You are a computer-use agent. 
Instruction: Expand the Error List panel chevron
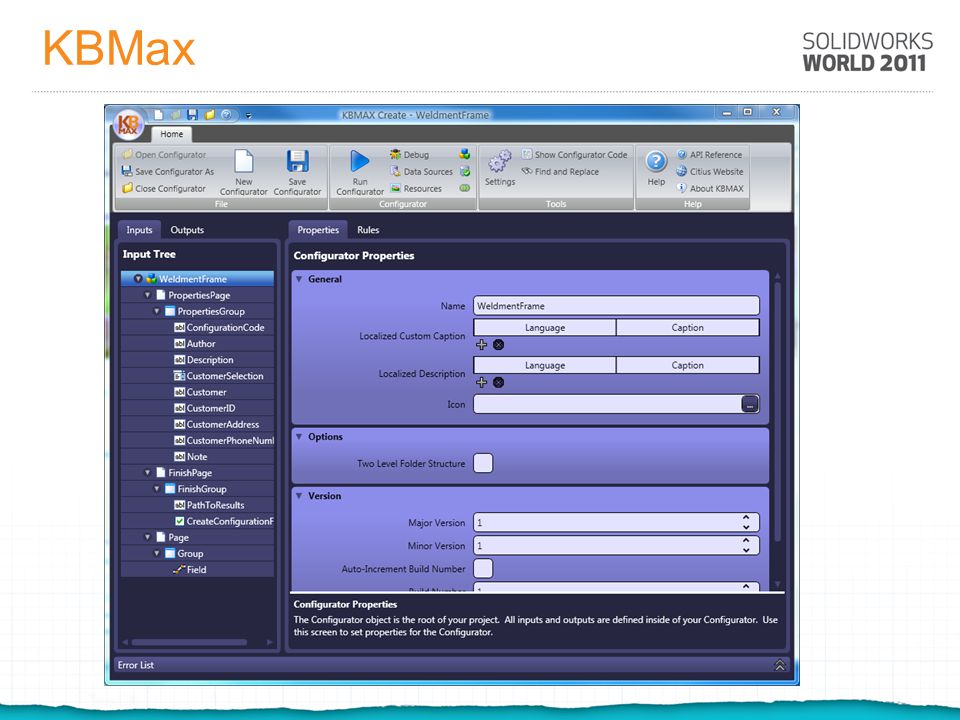tap(779, 665)
